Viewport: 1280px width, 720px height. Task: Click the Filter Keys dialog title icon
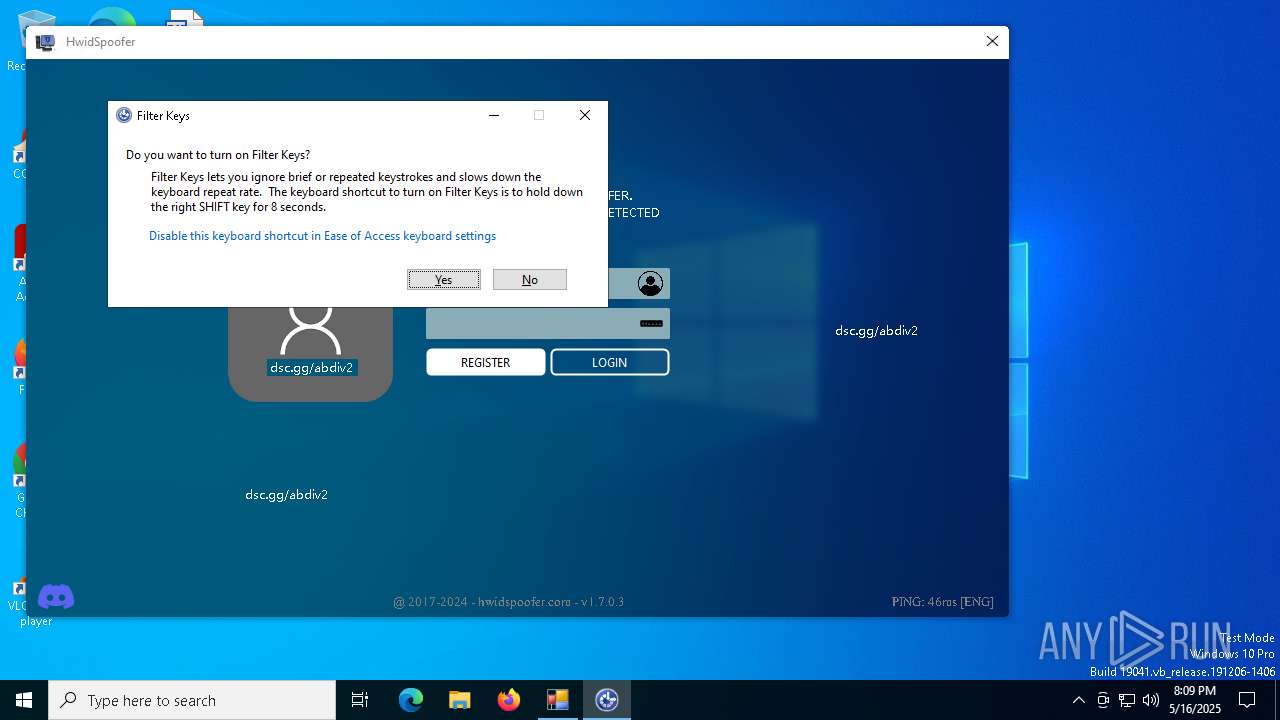click(124, 115)
